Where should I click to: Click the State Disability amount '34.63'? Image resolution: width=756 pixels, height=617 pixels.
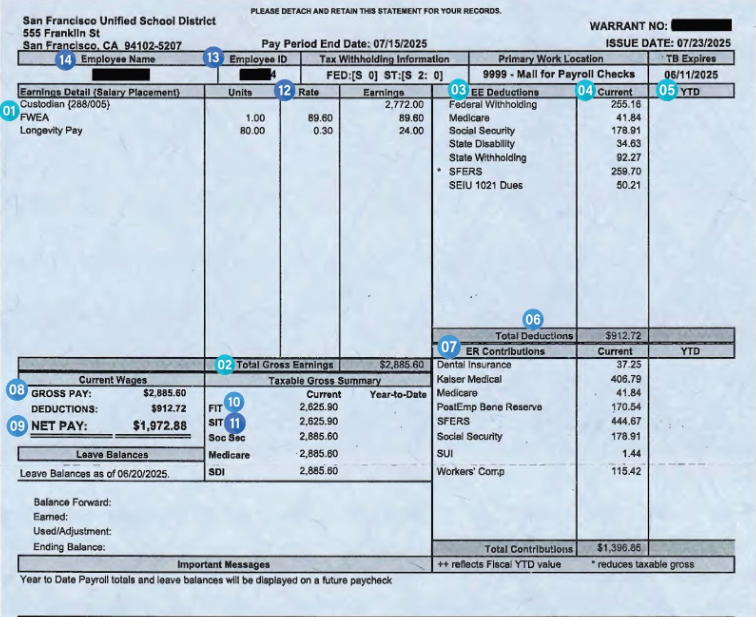point(628,144)
